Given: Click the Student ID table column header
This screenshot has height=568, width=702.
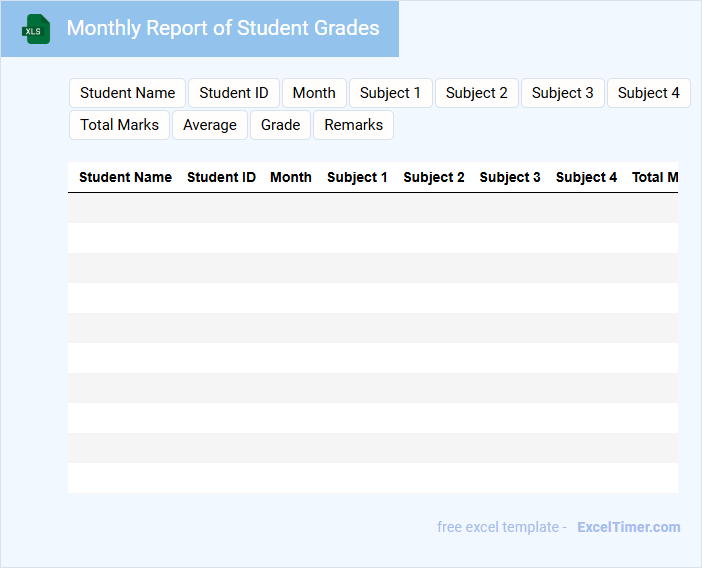Looking at the screenshot, I should point(221,177).
